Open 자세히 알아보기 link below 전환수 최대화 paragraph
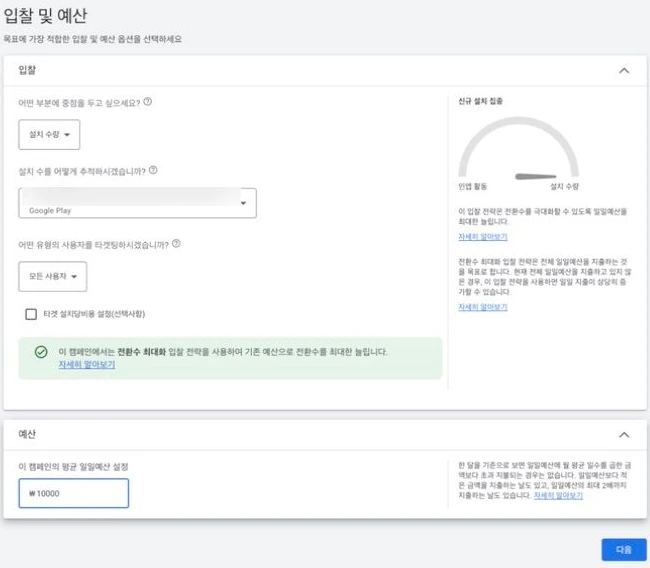 483,307
